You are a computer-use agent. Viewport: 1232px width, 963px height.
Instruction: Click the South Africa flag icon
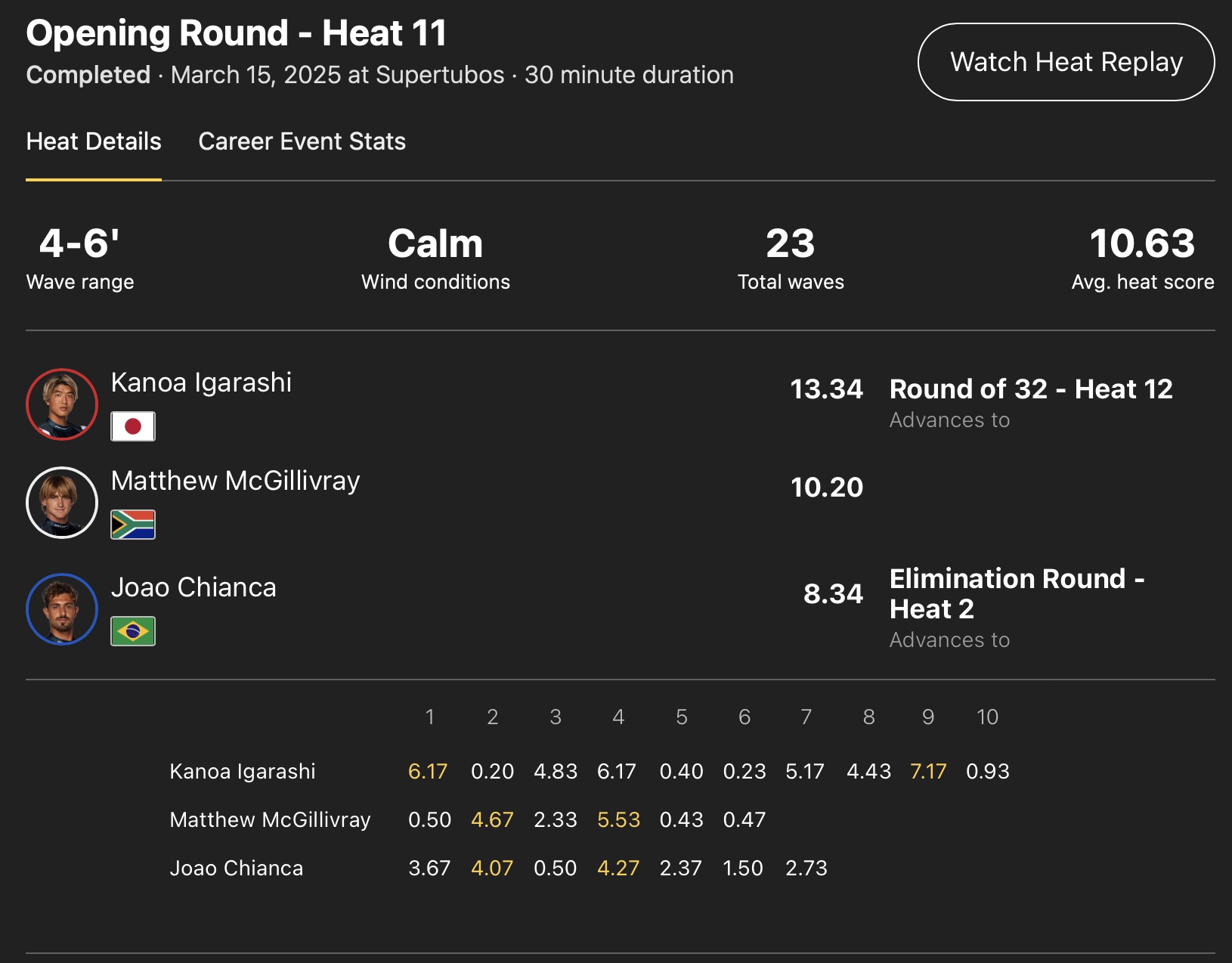pyautogui.click(x=133, y=525)
